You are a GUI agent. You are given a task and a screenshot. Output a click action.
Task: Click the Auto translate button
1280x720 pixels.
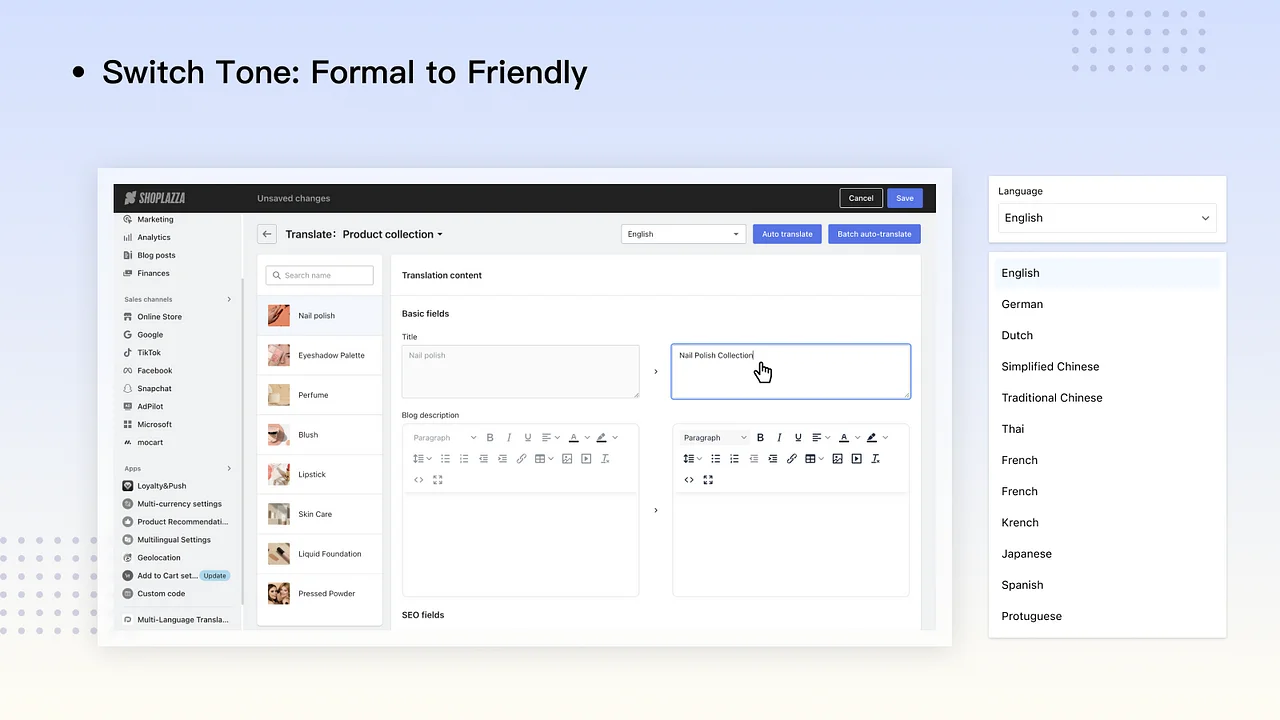(787, 233)
